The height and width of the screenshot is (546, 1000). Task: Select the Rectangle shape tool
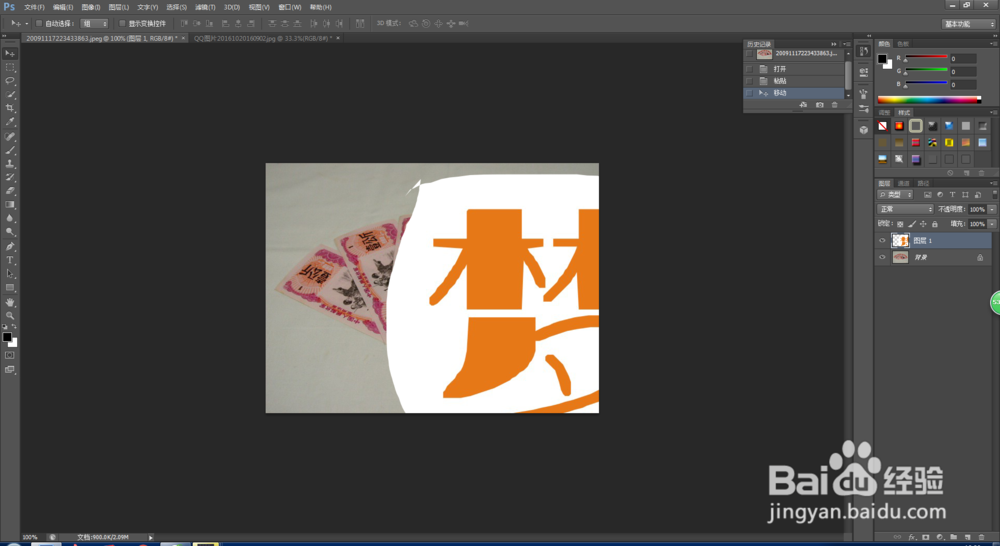pyautogui.click(x=10, y=288)
